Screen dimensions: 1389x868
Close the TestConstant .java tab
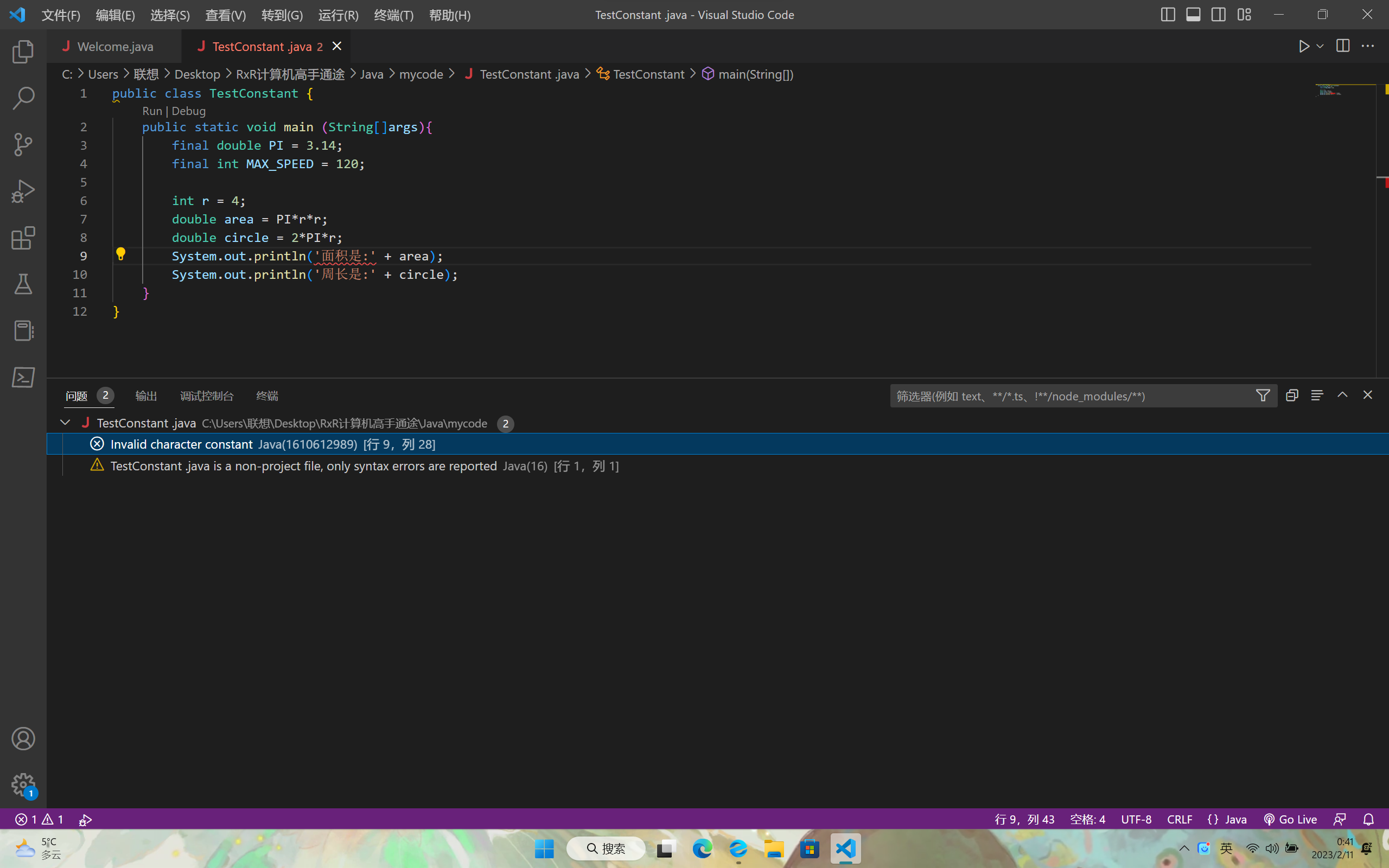tap(337, 46)
